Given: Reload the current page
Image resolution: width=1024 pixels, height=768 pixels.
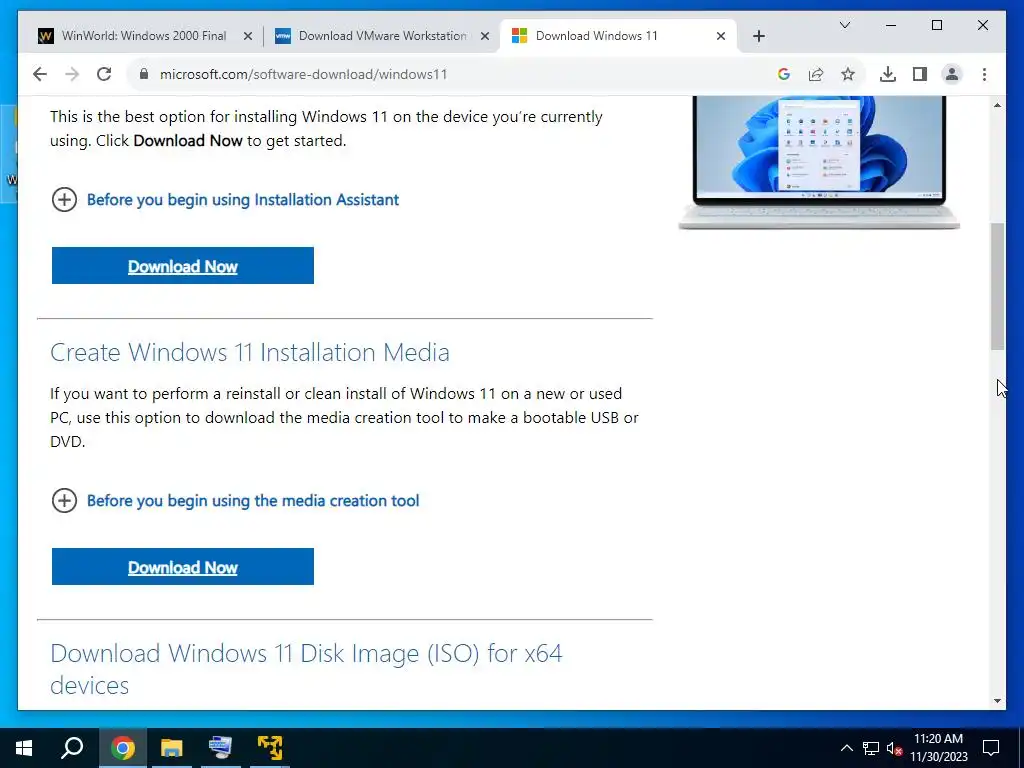Looking at the screenshot, I should pos(104,74).
